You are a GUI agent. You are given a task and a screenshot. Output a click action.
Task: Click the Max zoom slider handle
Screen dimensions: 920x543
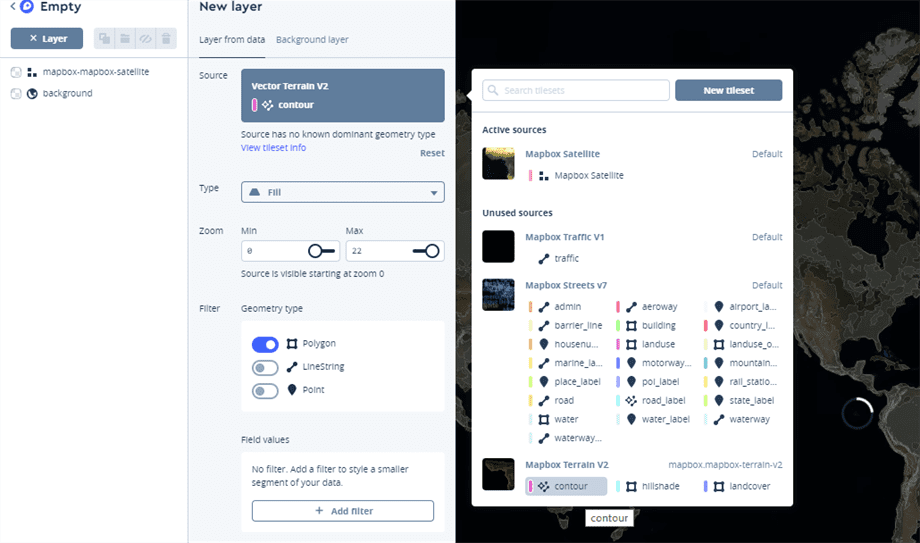(x=432, y=251)
